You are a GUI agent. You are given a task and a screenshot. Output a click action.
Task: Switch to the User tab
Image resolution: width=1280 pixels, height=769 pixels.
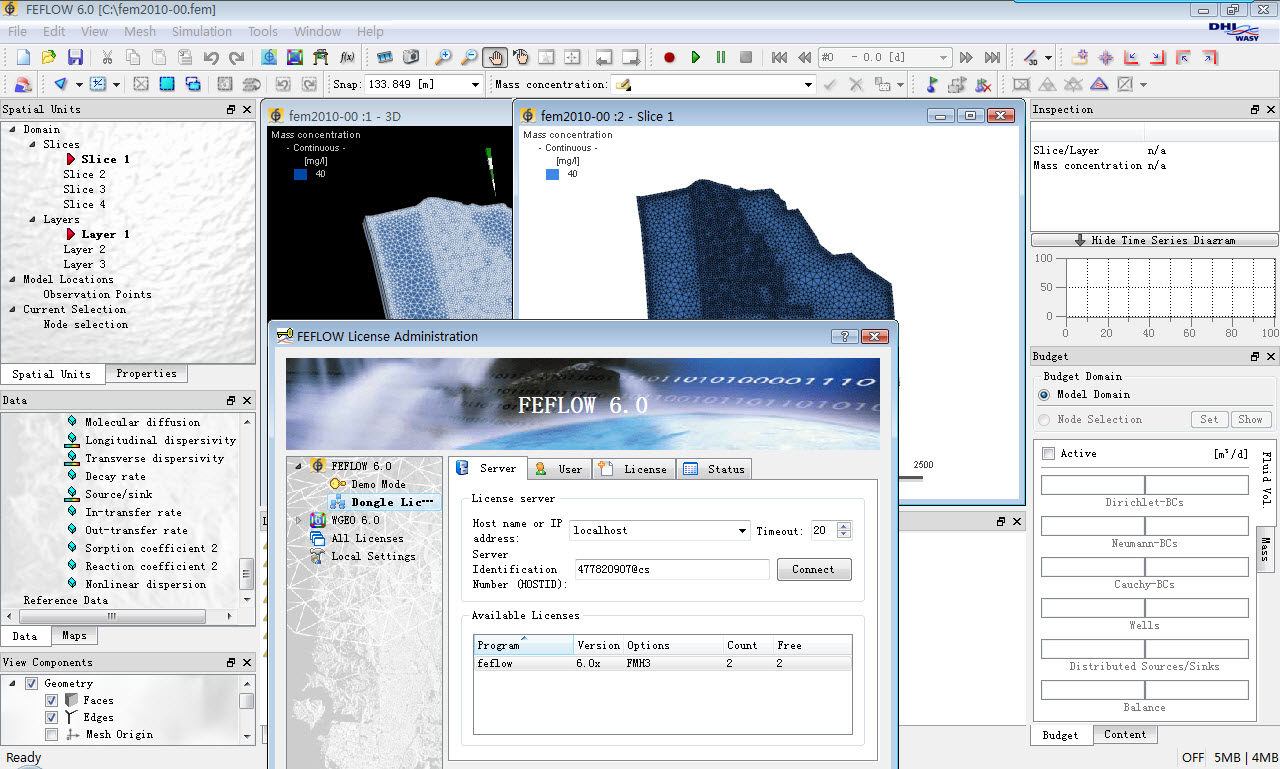pyautogui.click(x=559, y=469)
